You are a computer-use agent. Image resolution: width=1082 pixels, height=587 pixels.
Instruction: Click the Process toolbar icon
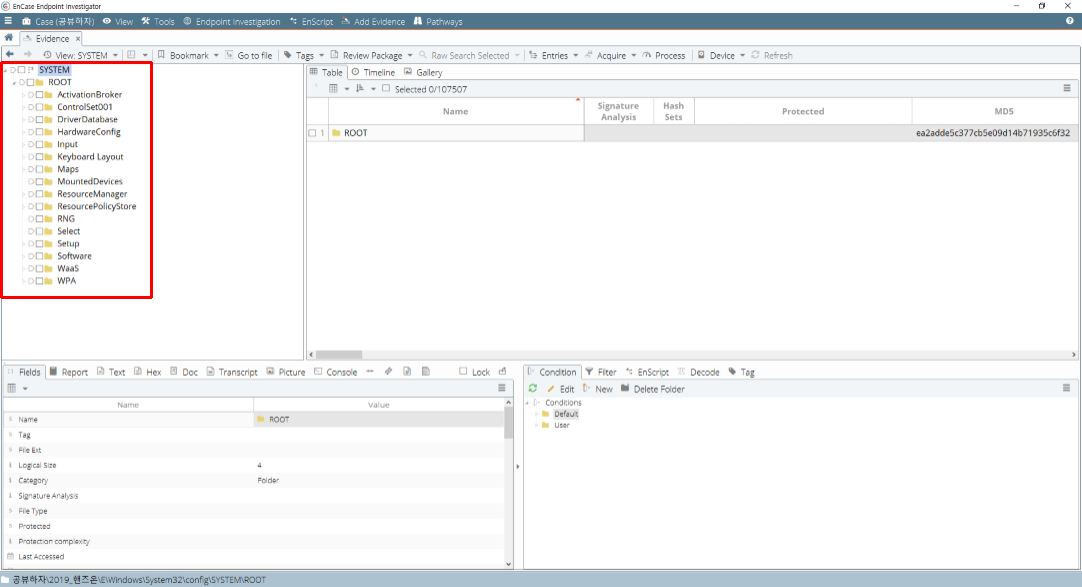click(x=647, y=55)
